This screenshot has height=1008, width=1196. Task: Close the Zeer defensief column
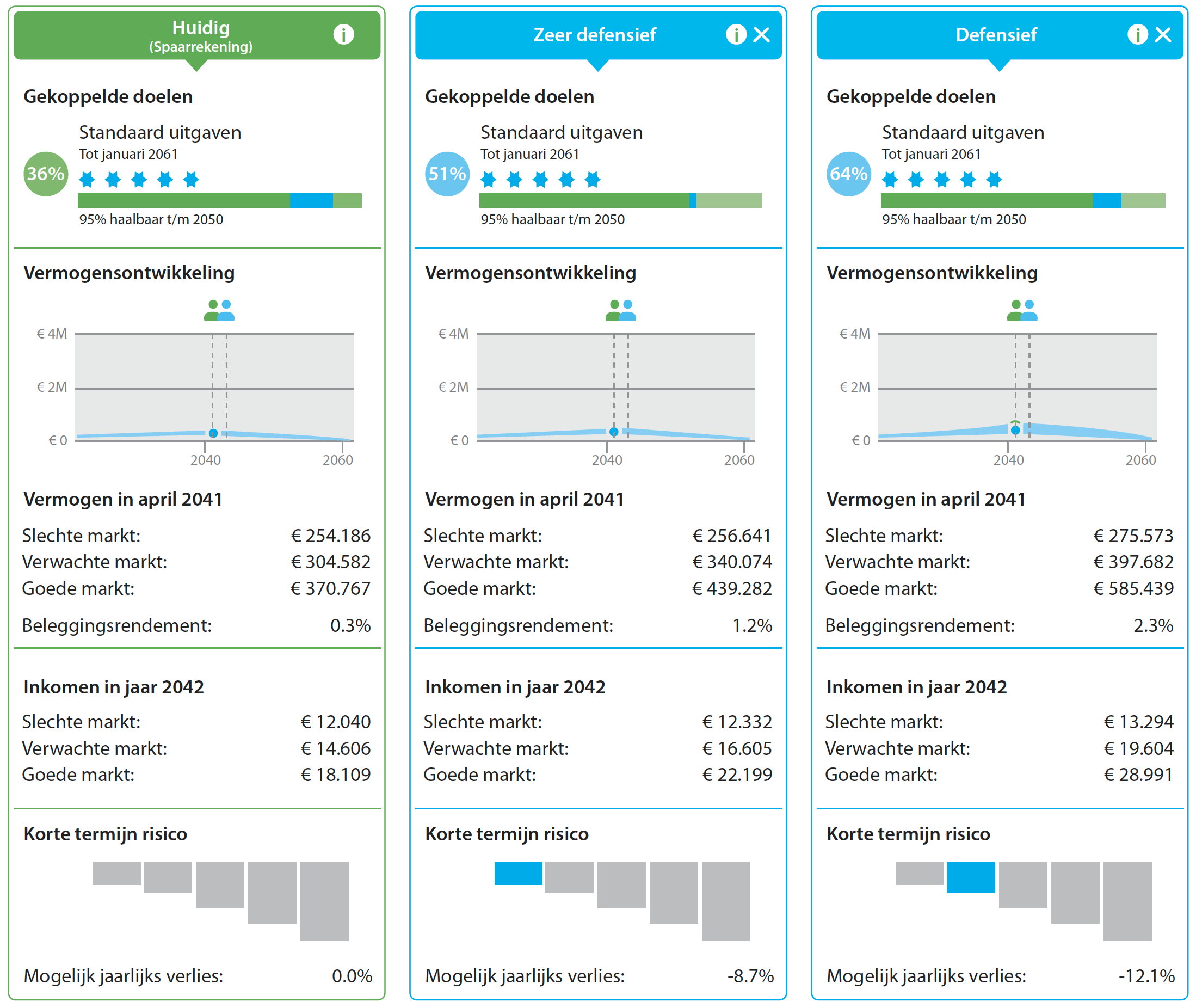click(761, 34)
